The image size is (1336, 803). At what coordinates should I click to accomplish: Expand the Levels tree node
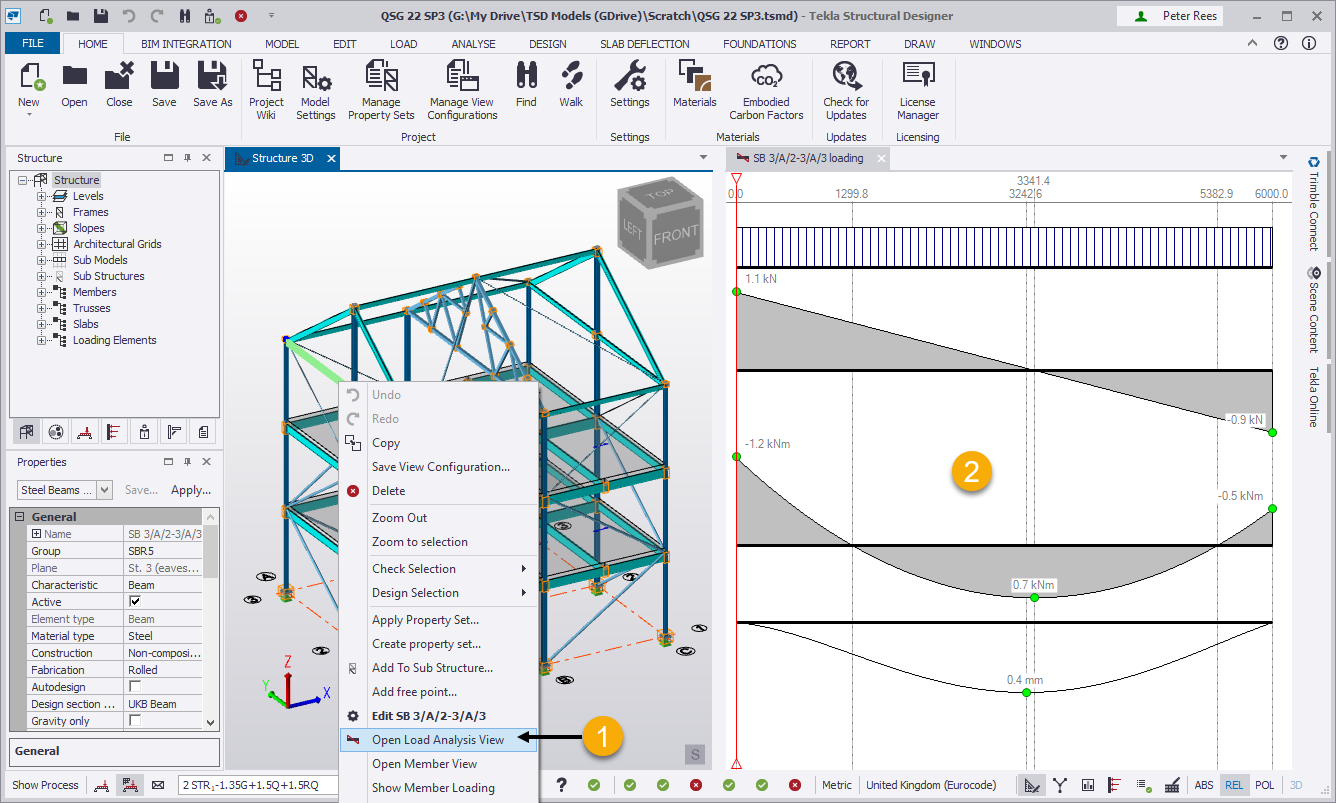pos(41,195)
